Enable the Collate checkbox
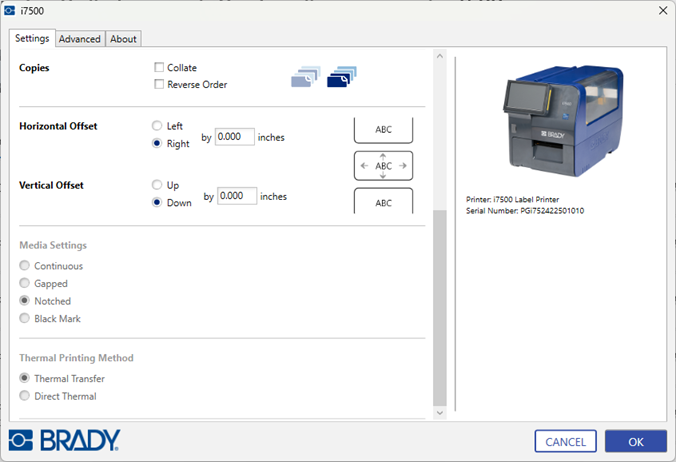This screenshot has height=462, width=676. point(159,67)
